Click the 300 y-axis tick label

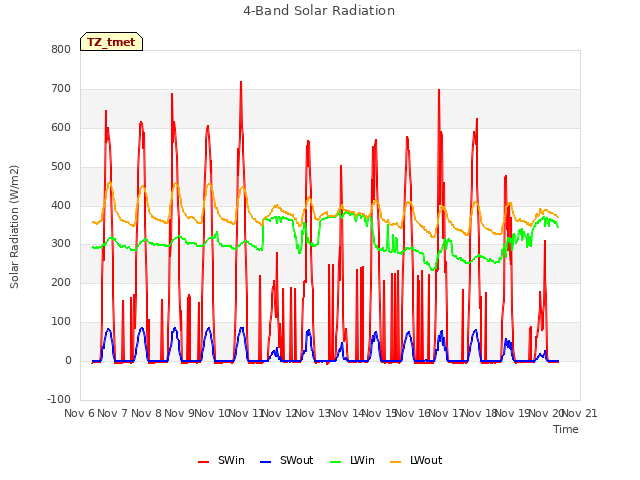[x=61, y=244]
